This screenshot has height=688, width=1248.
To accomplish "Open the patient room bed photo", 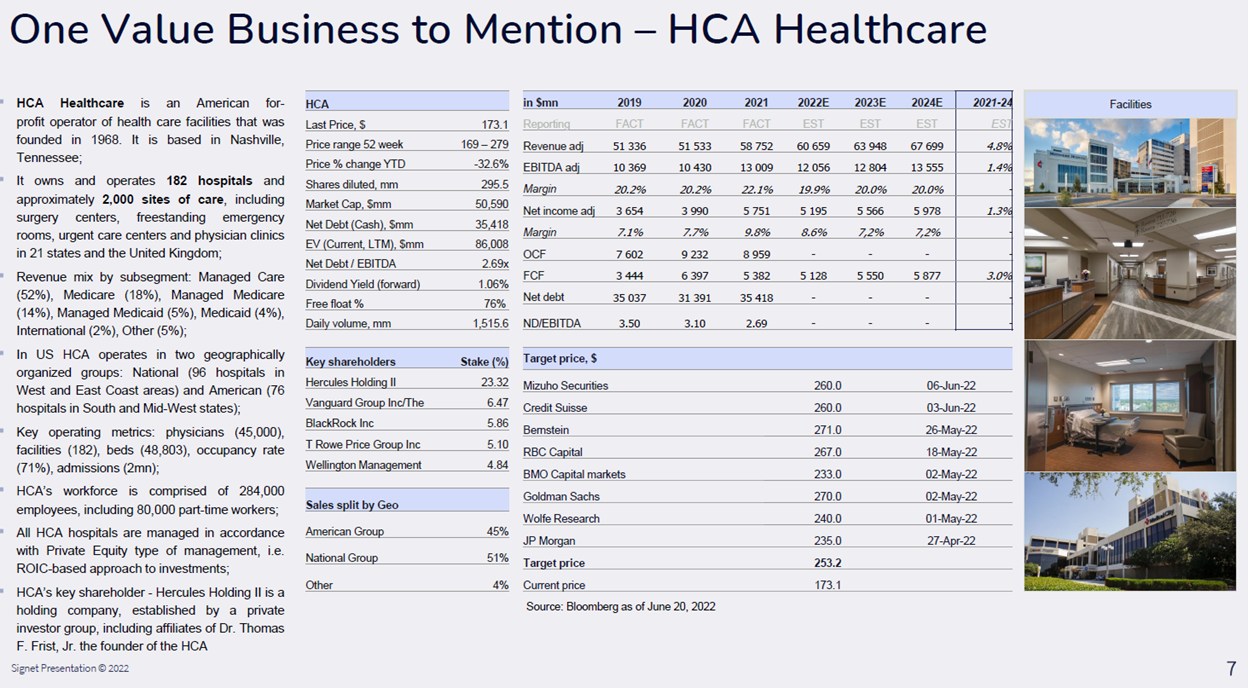I will (x=1130, y=404).
